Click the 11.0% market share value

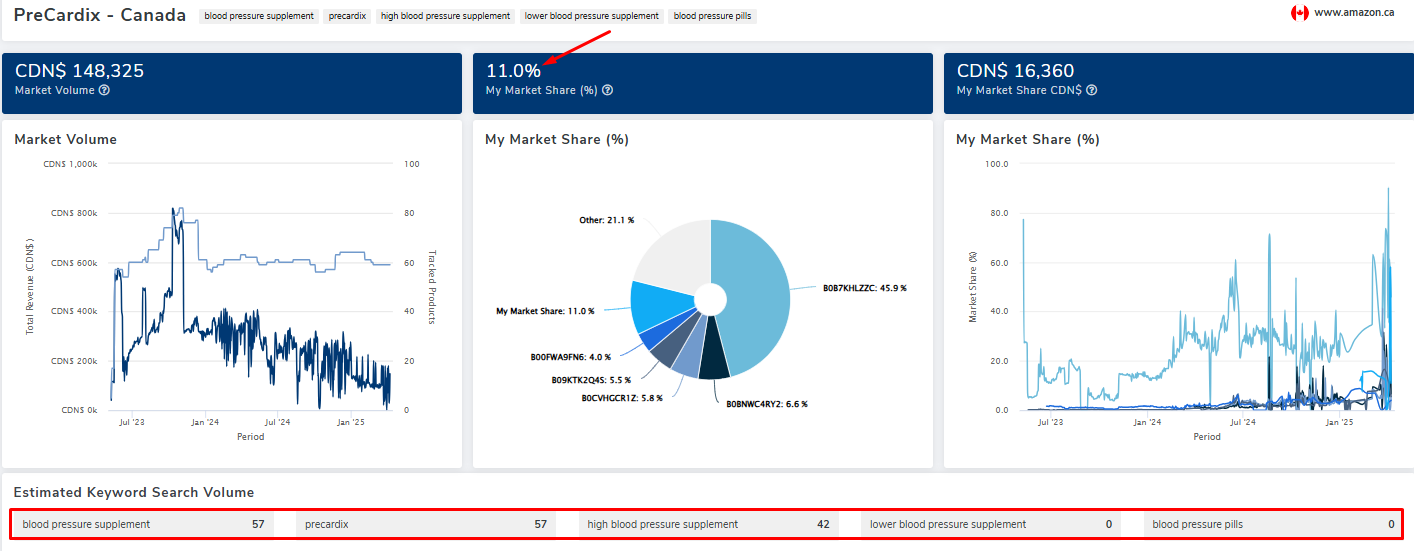(513, 71)
